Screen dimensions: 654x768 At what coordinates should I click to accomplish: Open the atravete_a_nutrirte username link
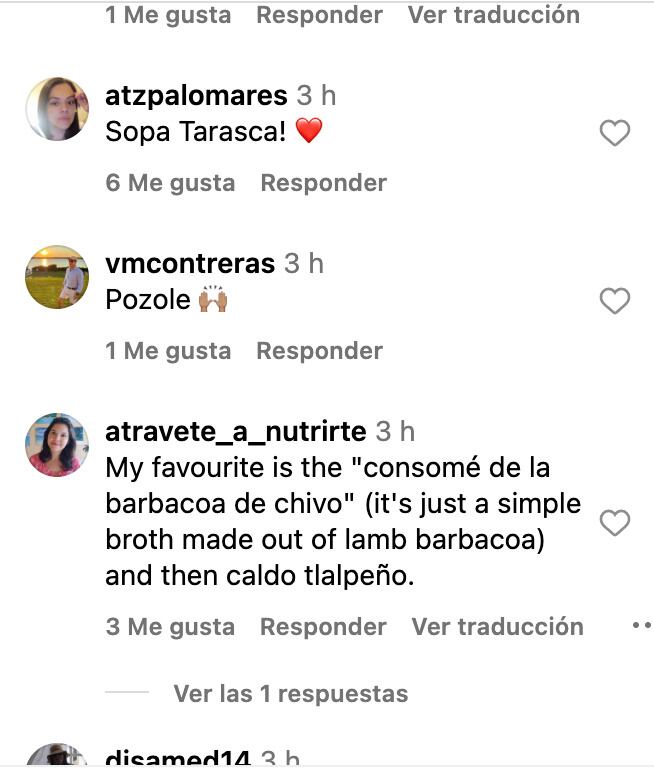tap(236, 432)
